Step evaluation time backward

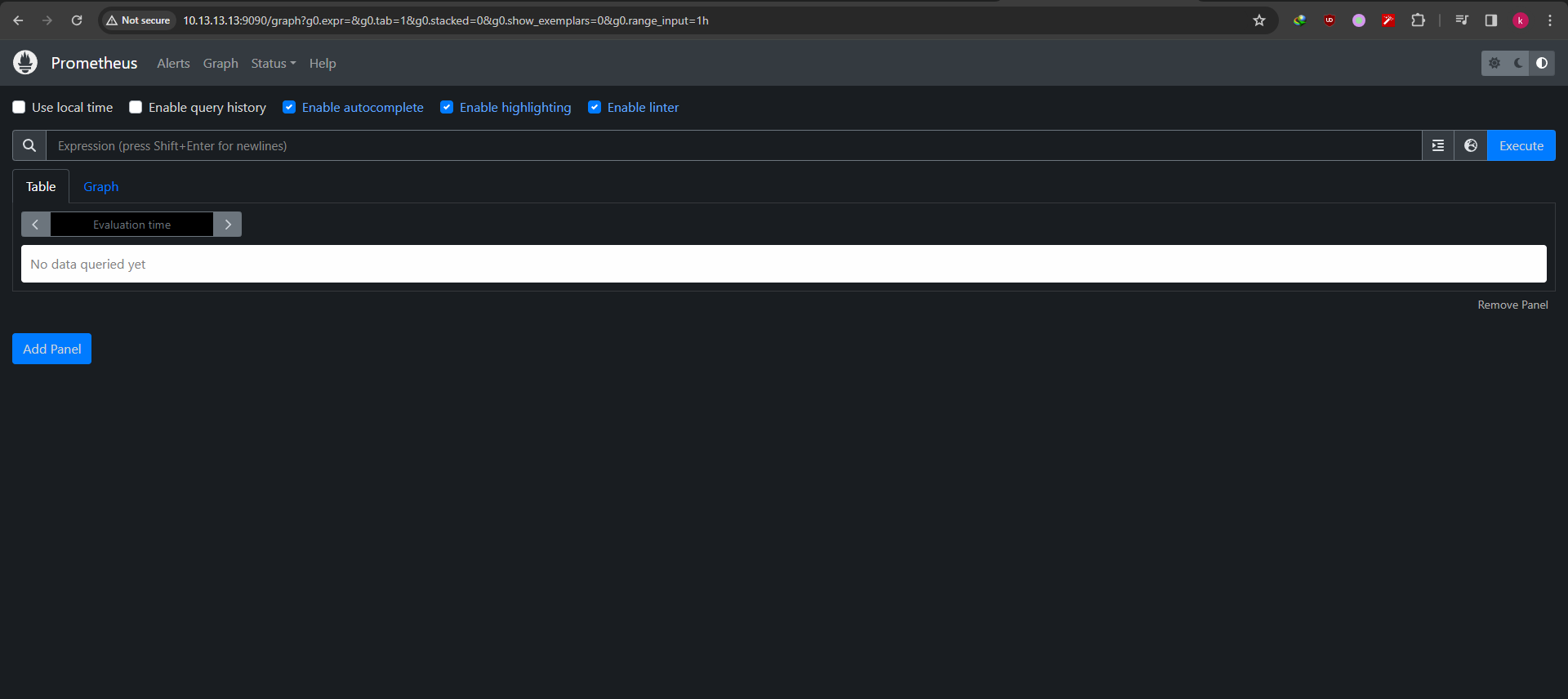(35, 225)
